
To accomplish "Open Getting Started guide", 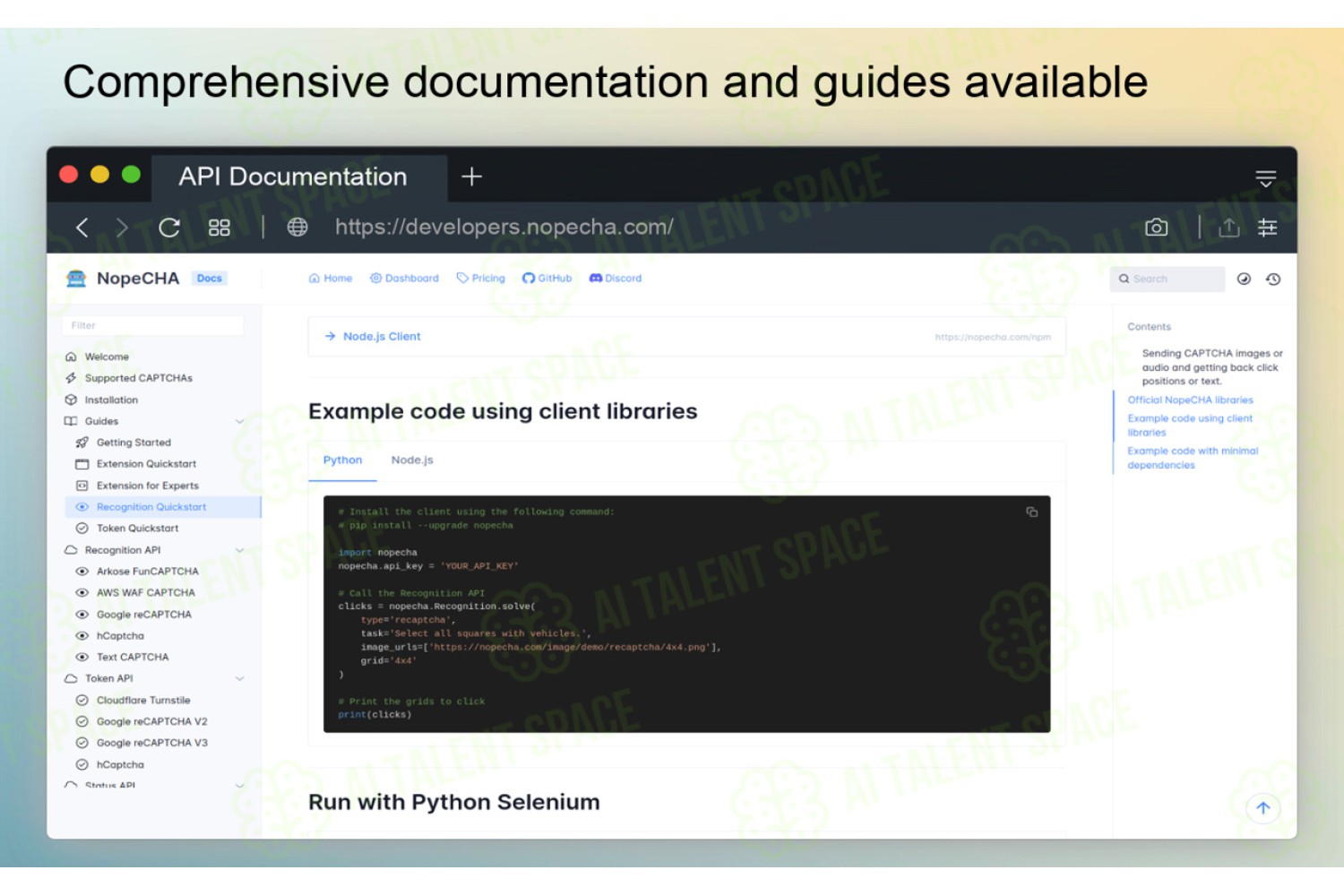I will (134, 443).
